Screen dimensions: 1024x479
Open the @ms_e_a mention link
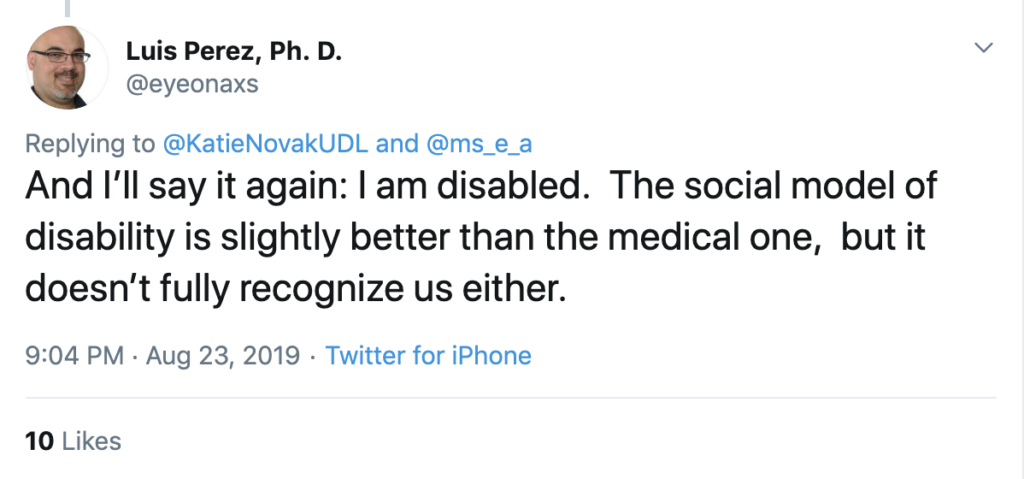point(479,144)
